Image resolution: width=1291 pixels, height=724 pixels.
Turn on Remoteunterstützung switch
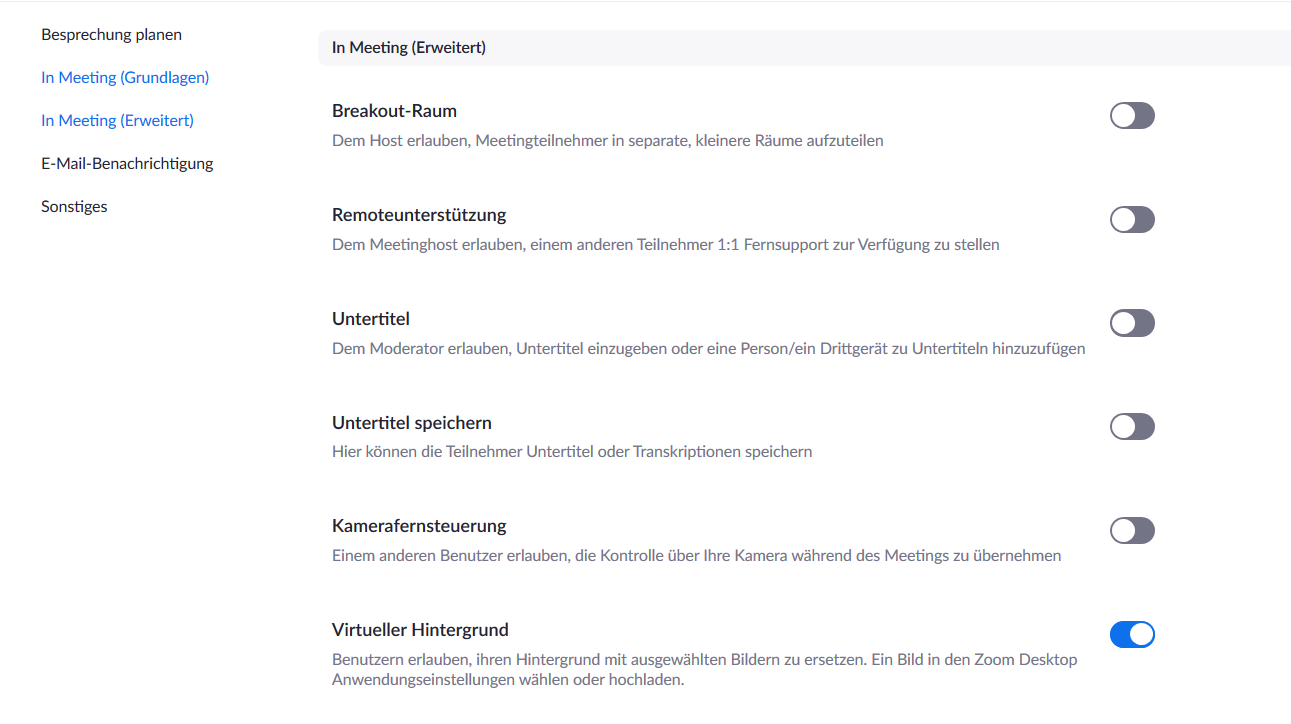coord(1132,220)
